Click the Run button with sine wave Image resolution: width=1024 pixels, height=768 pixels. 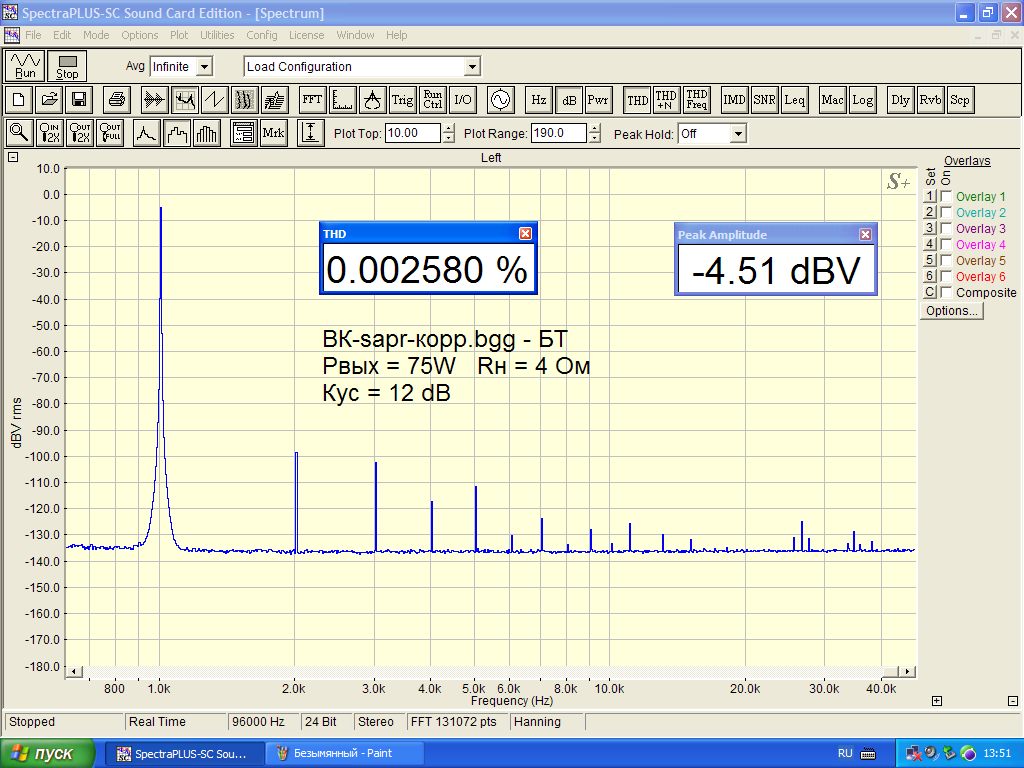[25, 66]
